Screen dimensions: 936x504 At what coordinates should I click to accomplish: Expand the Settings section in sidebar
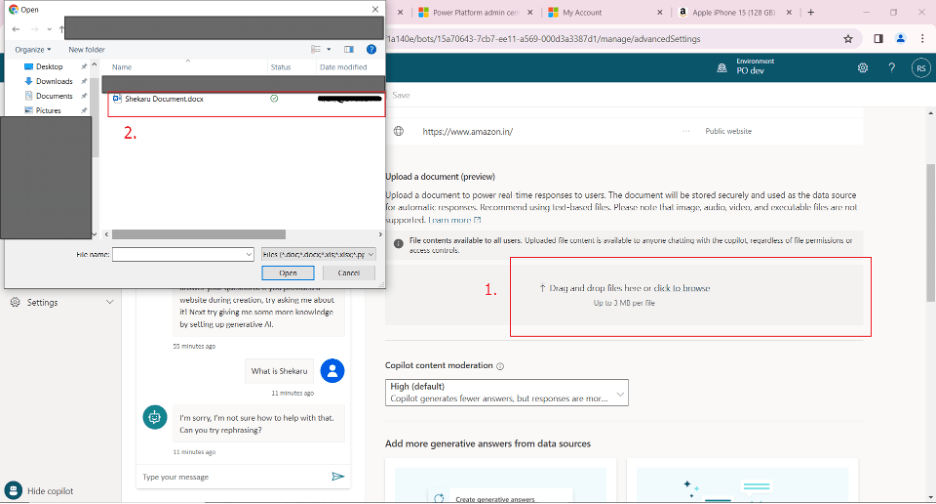point(109,302)
